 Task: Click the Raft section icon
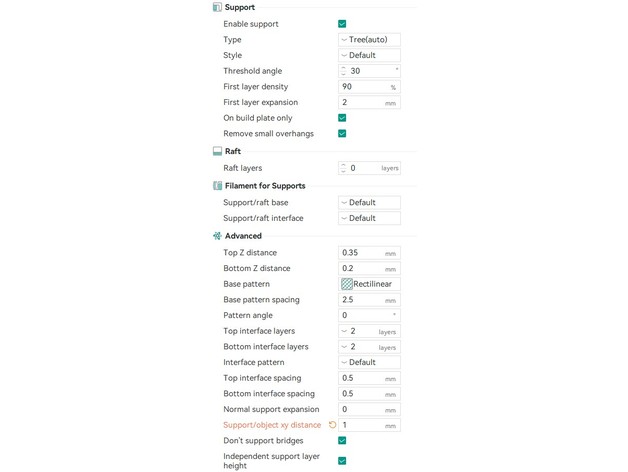pos(217,151)
